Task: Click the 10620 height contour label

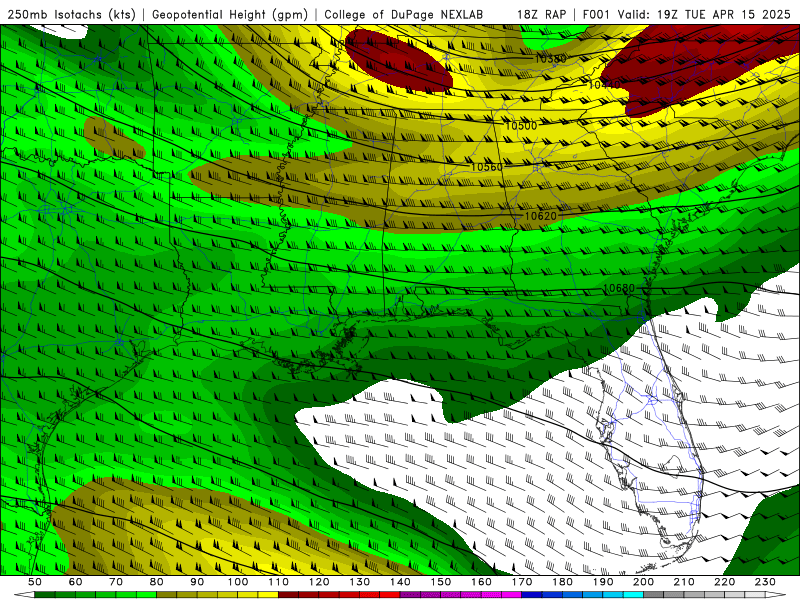Action: (x=540, y=216)
